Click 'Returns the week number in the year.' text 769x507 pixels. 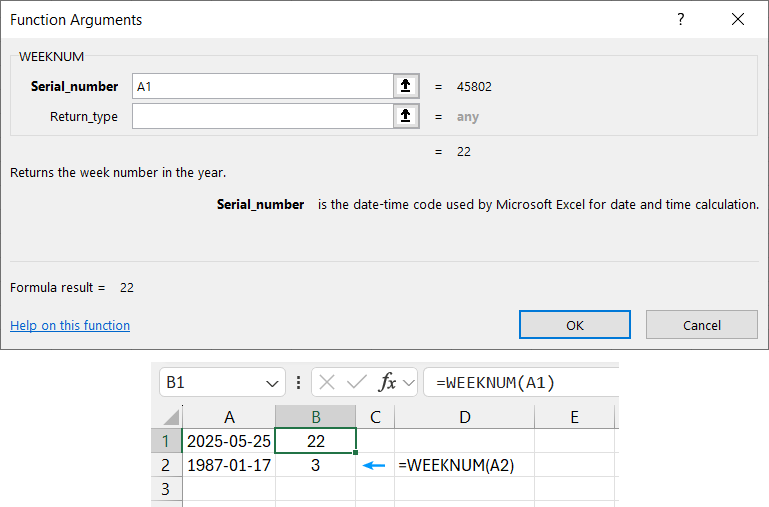click(x=118, y=173)
